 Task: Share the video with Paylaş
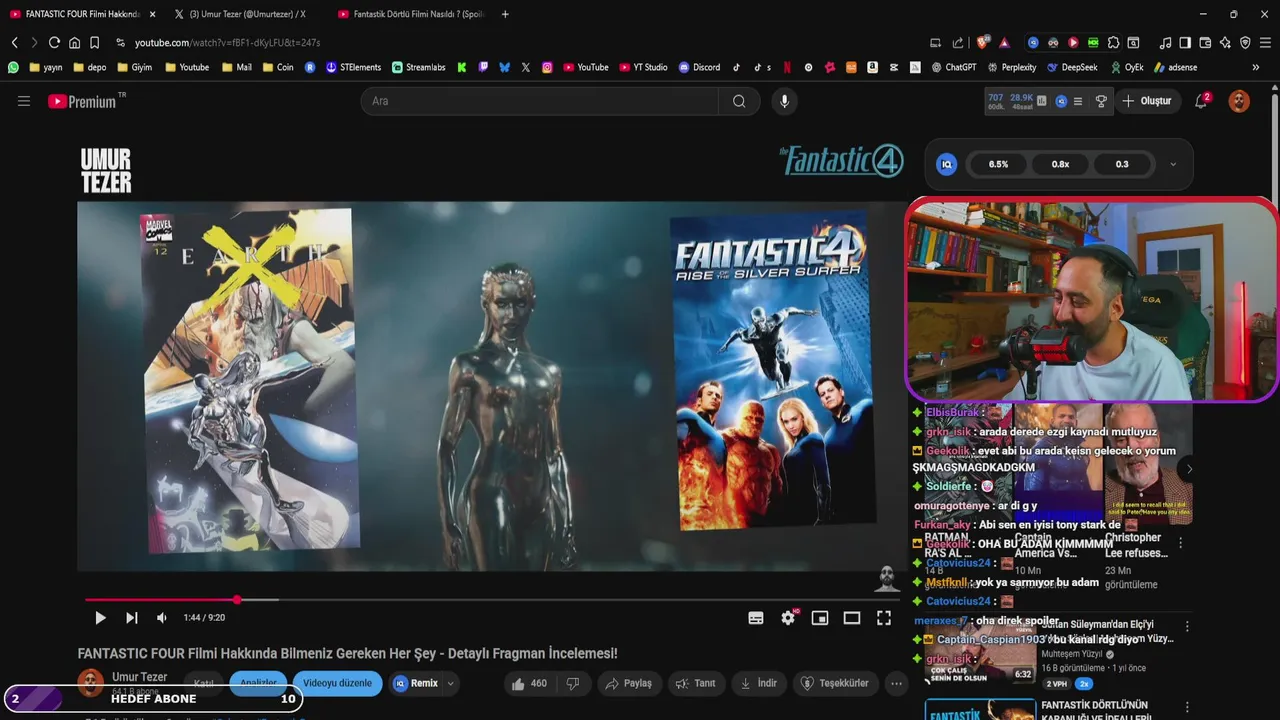(628, 683)
